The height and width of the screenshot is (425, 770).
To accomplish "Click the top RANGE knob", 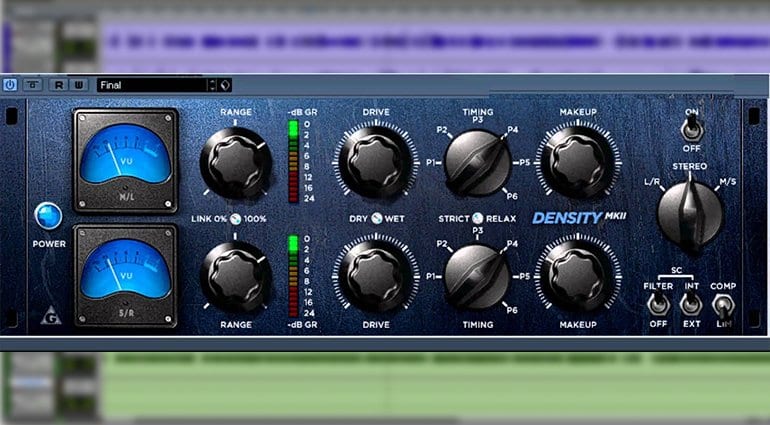I will [236, 162].
